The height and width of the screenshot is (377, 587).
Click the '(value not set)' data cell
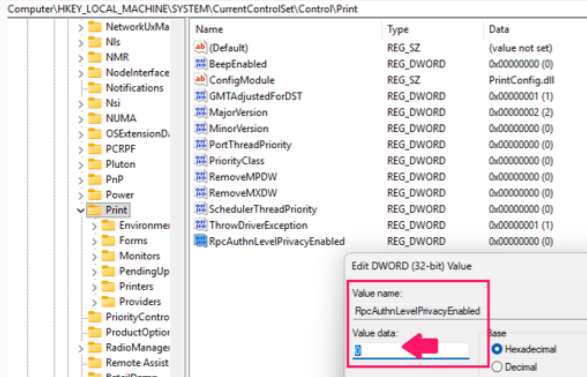pyautogui.click(x=520, y=48)
